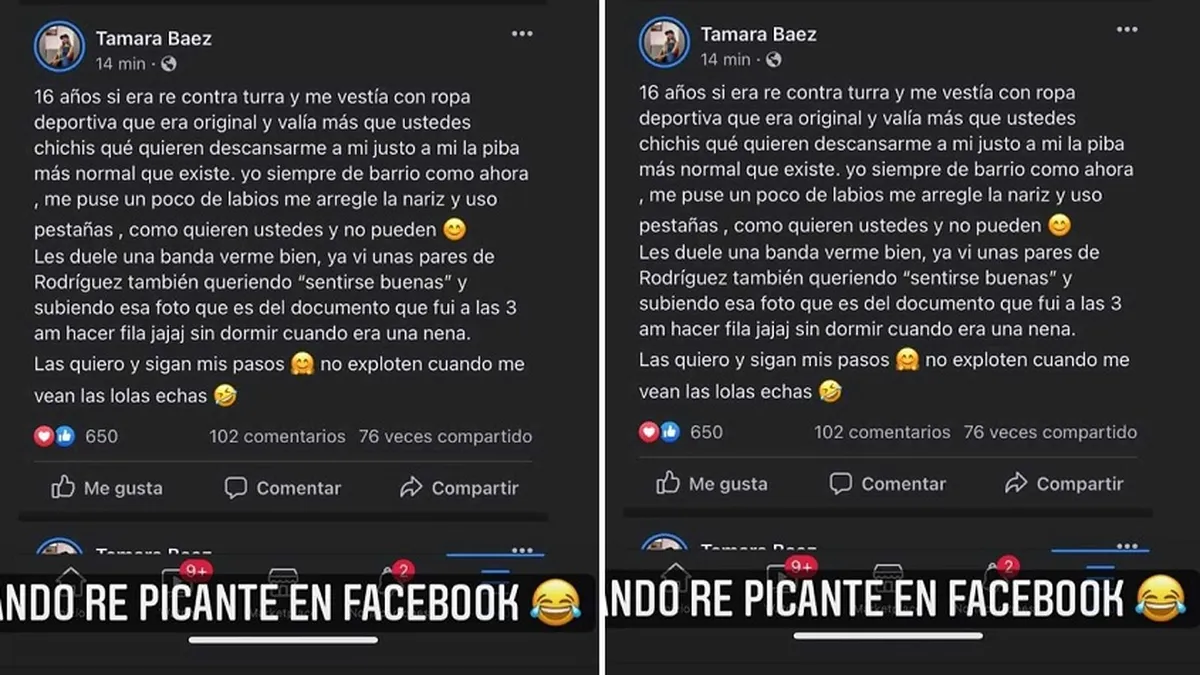The height and width of the screenshot is (675, 1200).
Task: Open three-dot options menu on right post
Action: 1127,30
